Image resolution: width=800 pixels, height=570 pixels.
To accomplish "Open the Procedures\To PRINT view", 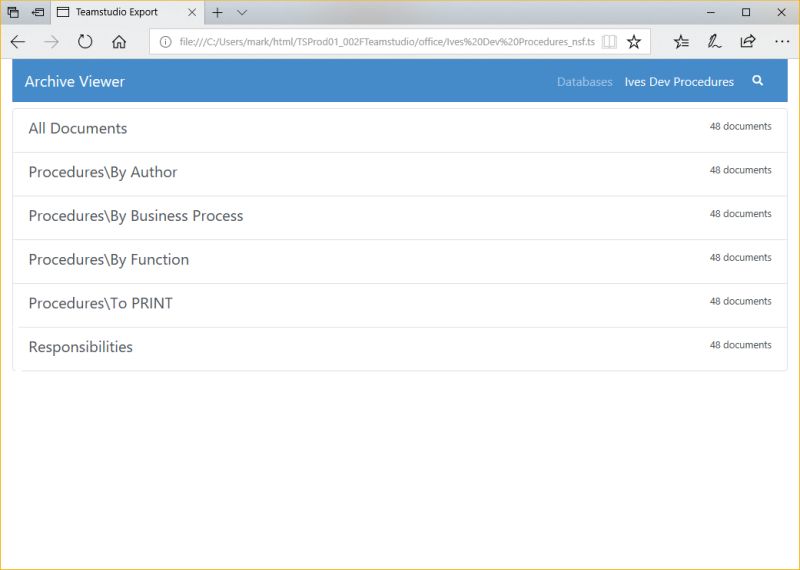I will pyautogui.click(x=400, y=305).
